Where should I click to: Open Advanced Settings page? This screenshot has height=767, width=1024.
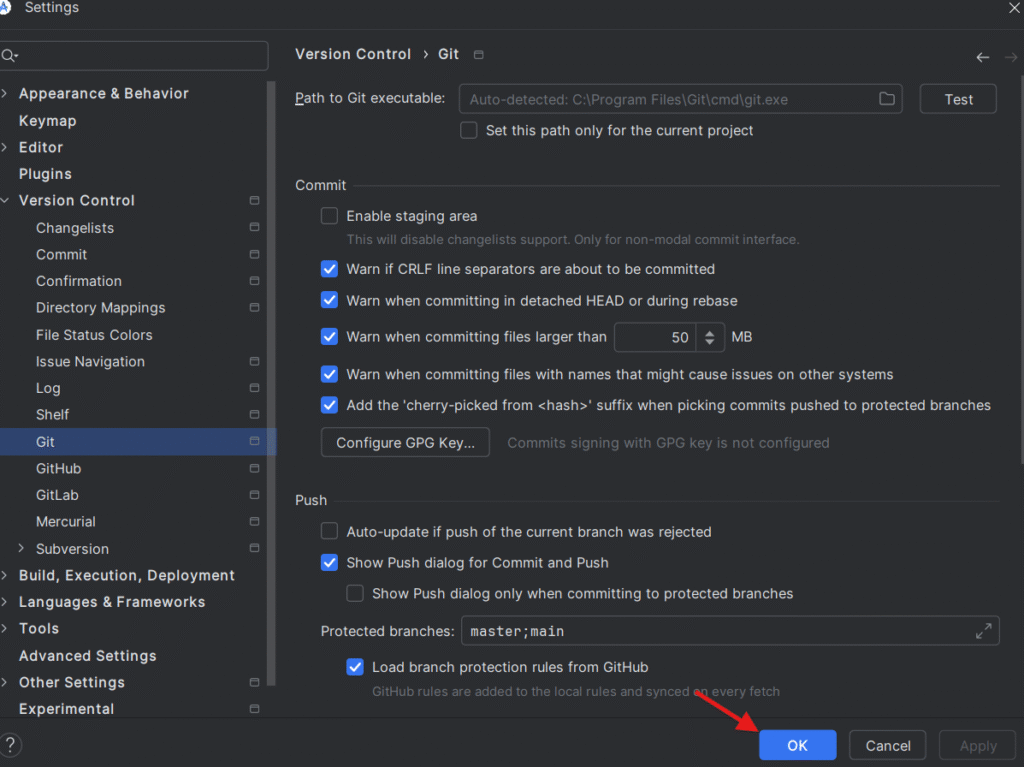pos(88,655)
